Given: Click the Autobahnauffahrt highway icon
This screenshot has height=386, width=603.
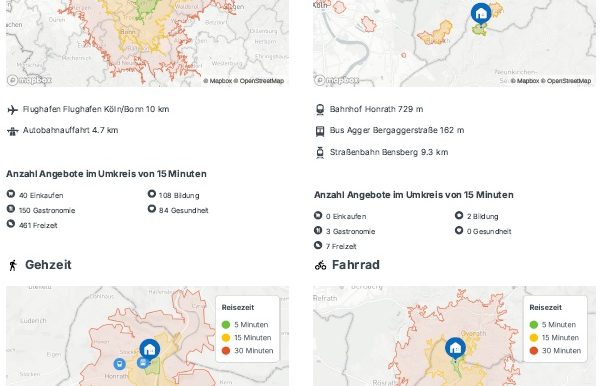Looking at the screenshot, I should (x=13, y=131).
